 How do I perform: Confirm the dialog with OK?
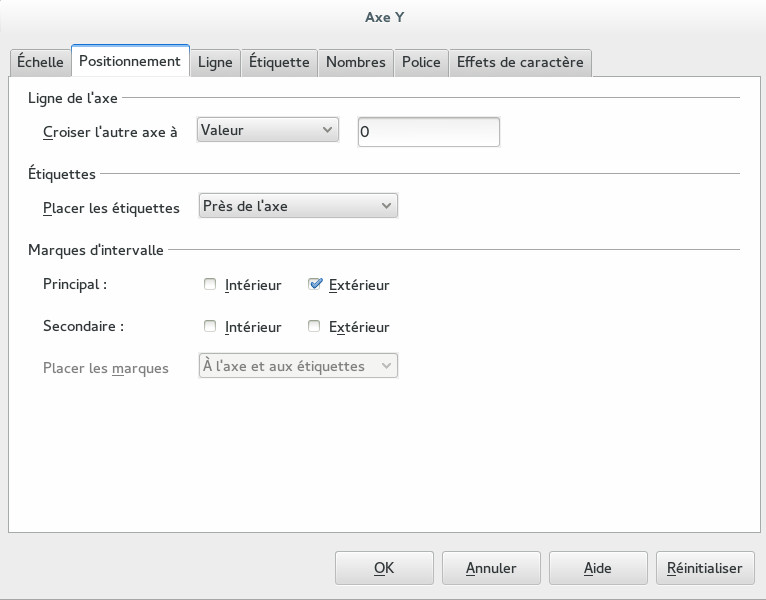(x=384, y=568)
